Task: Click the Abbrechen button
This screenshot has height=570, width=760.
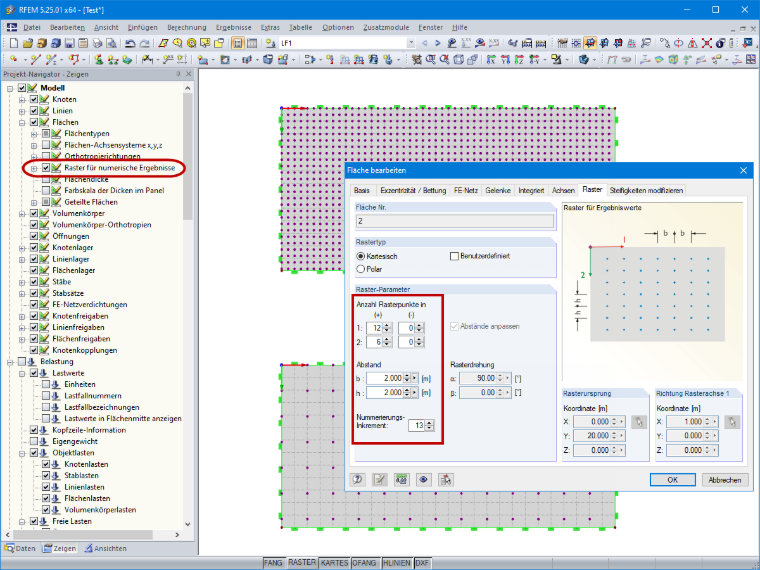Action: pos(725,480)
